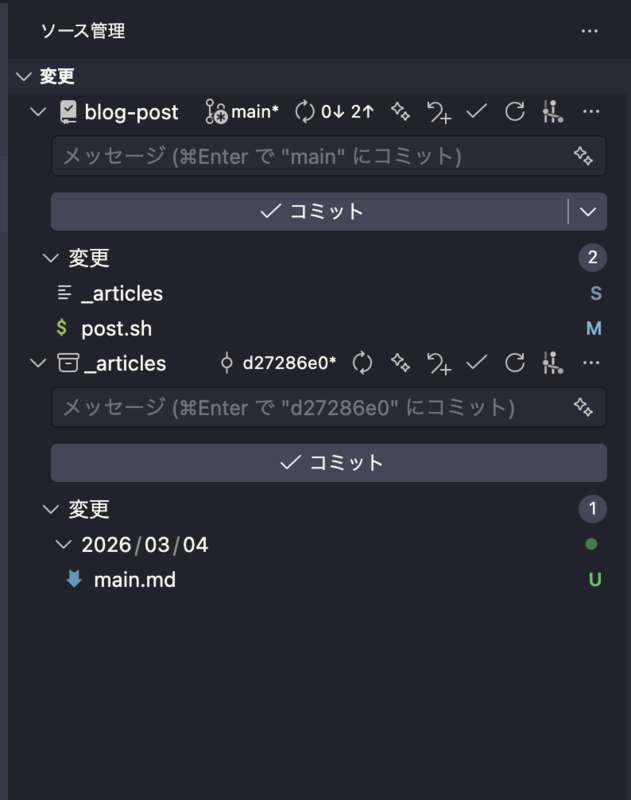The width and height of the screenshot is (631, 800).
Task: Collapse the 2026/03/04 folder
Action: click(63, 544)
